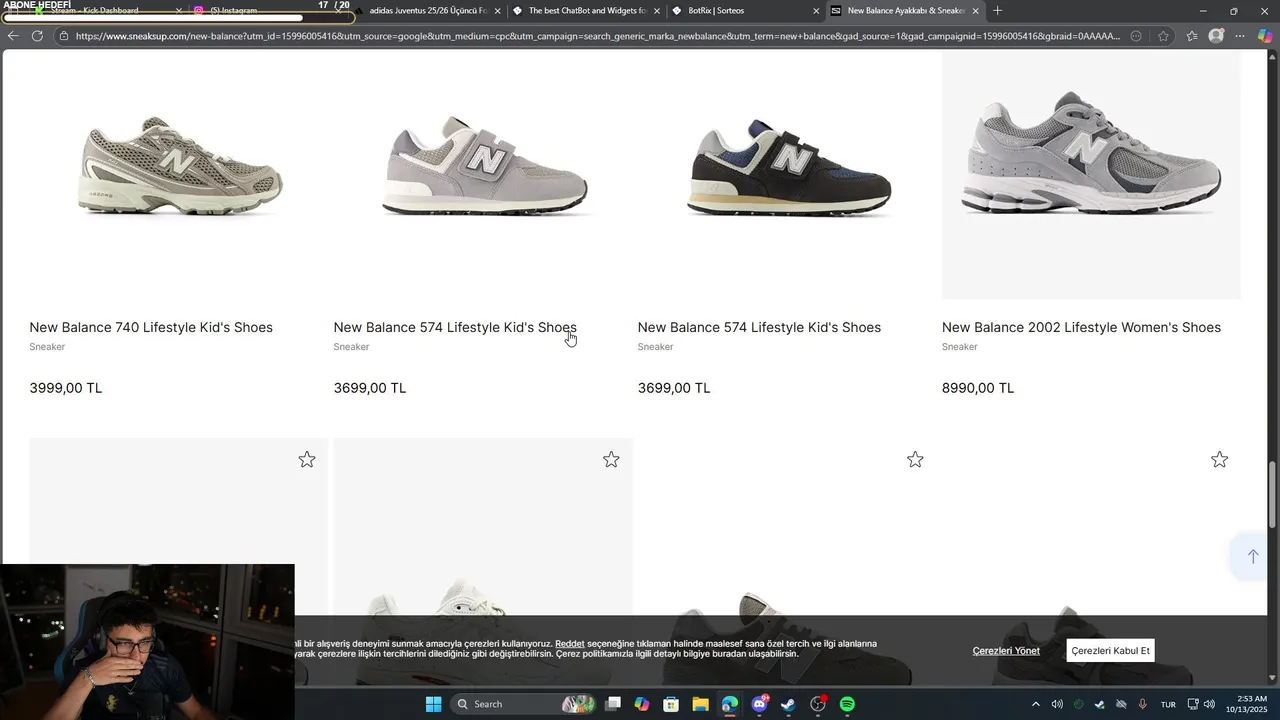Image resolution: width=1280 pixels, height=720 pixels.
Task: Open the Copilot sidebar icon
Action: (x=1265, y=36)
